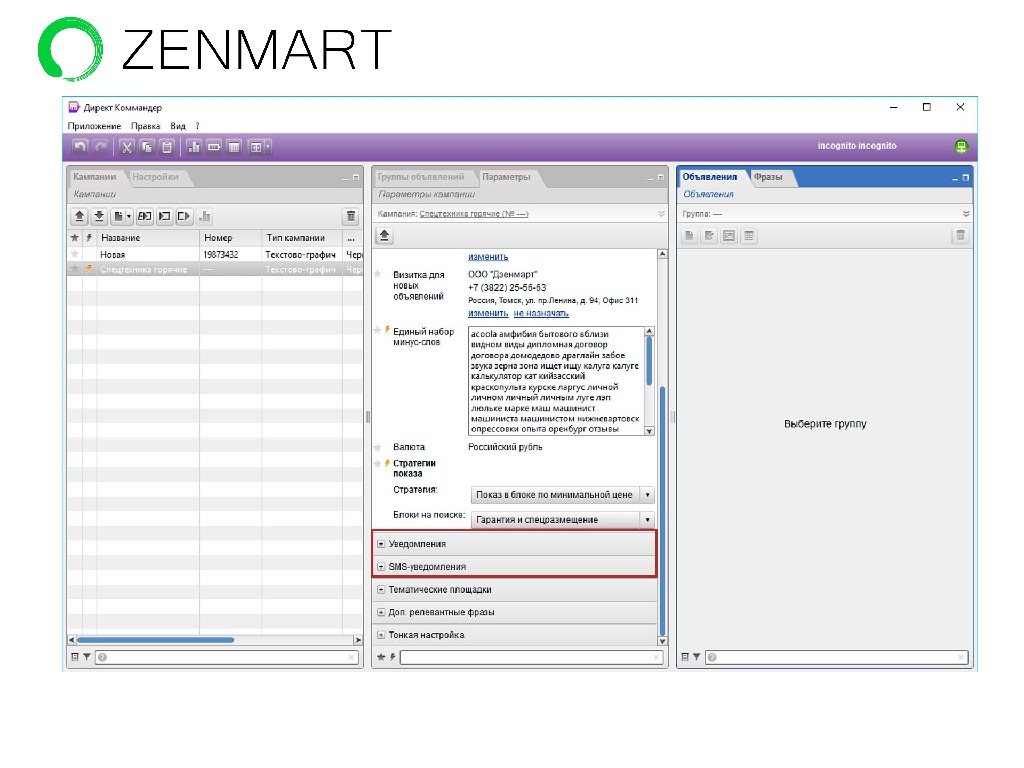This screenshot has height=768, width=1024.
Task: Click the green connection status icon
Action: coord(961,146)
